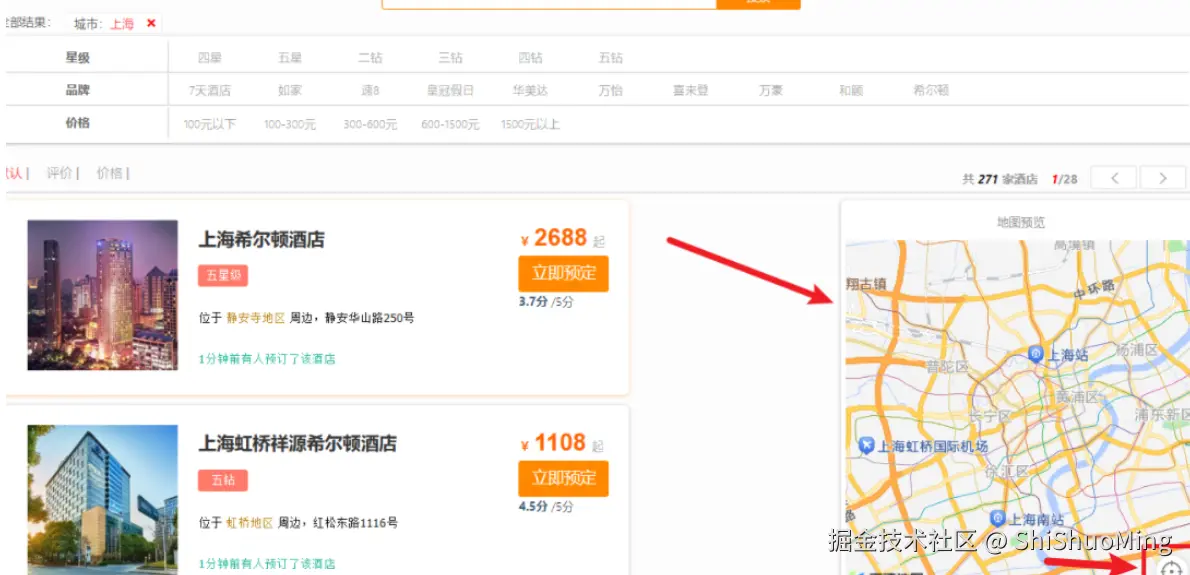Filter by brand 7天酒店

pos(209,91)
